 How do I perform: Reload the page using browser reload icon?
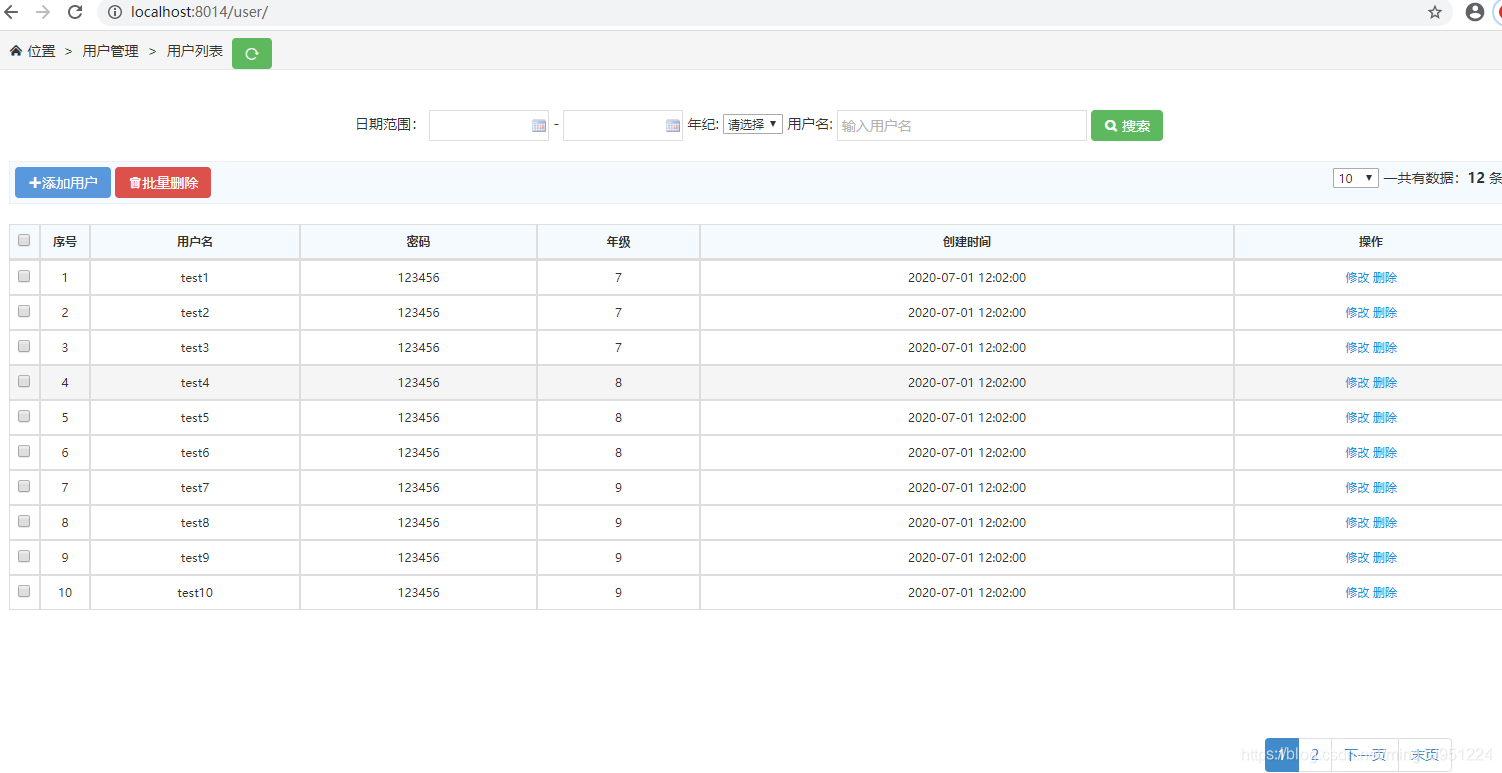coord(75,12)
